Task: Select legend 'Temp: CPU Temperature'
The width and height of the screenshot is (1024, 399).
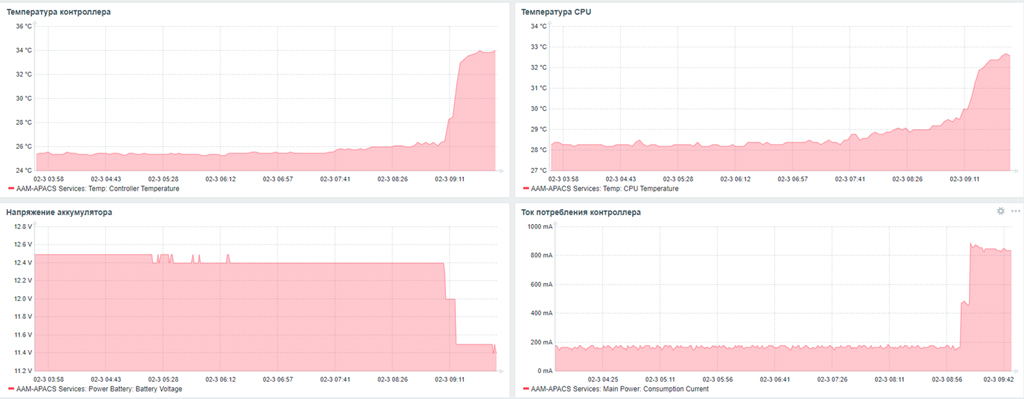Action: coord(604,189)
